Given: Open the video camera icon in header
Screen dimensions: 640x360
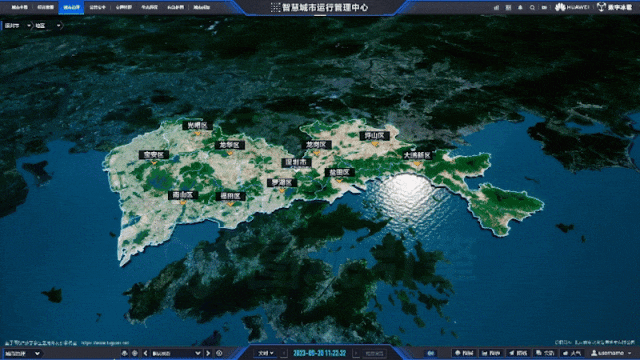Looking at the screenshot, I should click(544, 7).
